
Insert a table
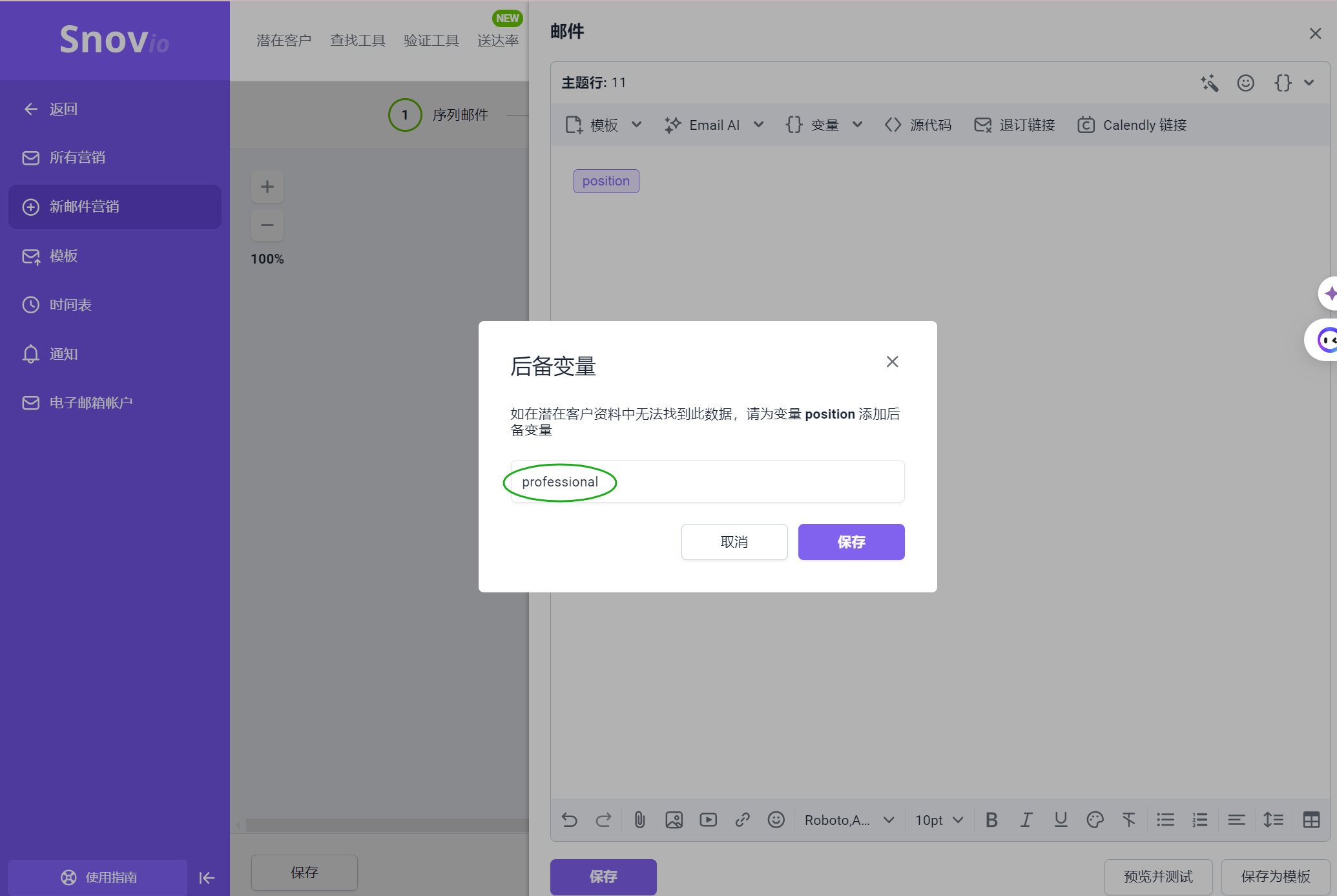[1311, 820]
